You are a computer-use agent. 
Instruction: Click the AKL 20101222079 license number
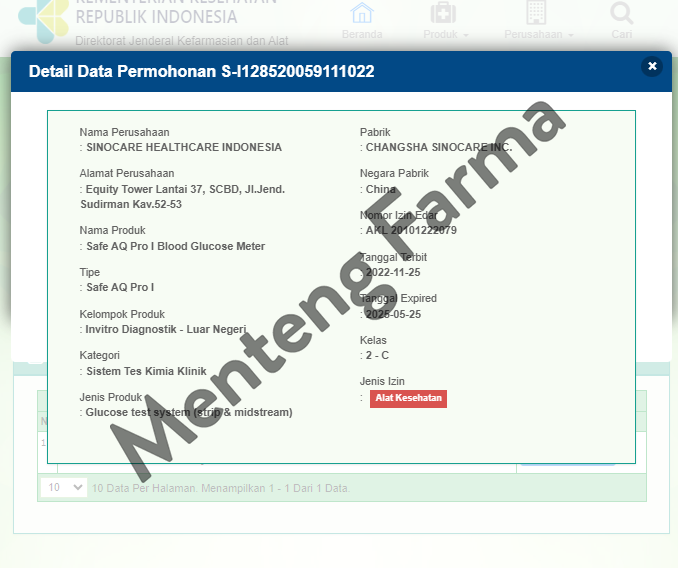point(411,230)
